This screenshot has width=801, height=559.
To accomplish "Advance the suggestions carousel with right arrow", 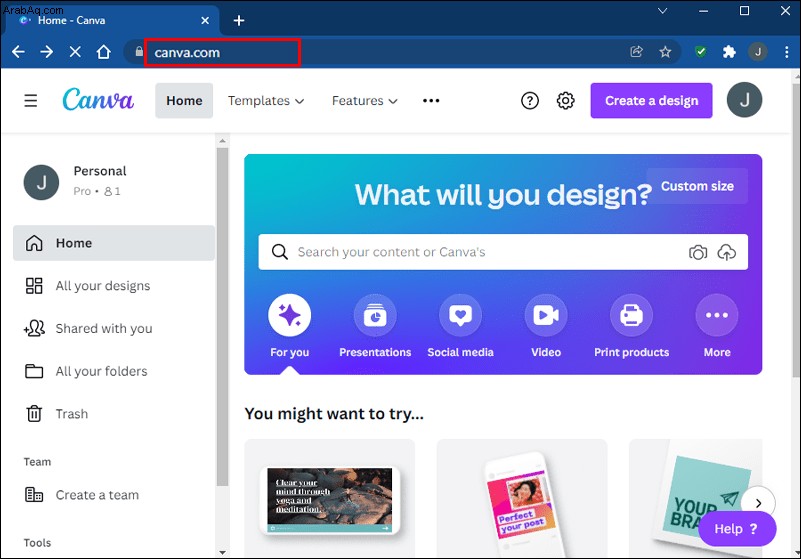I will pos(759,503).
